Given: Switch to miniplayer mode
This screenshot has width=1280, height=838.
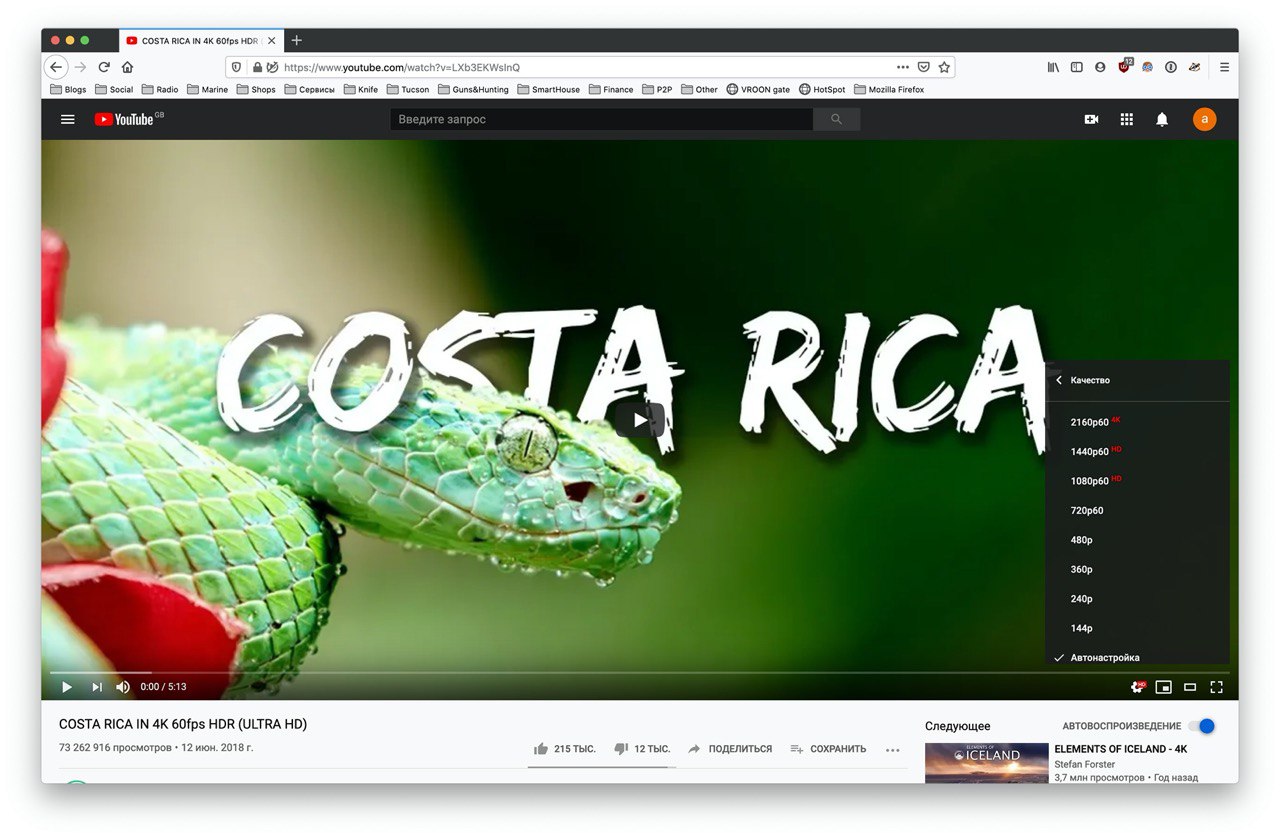Looking at the screenshot, I should pos(1163,687).
